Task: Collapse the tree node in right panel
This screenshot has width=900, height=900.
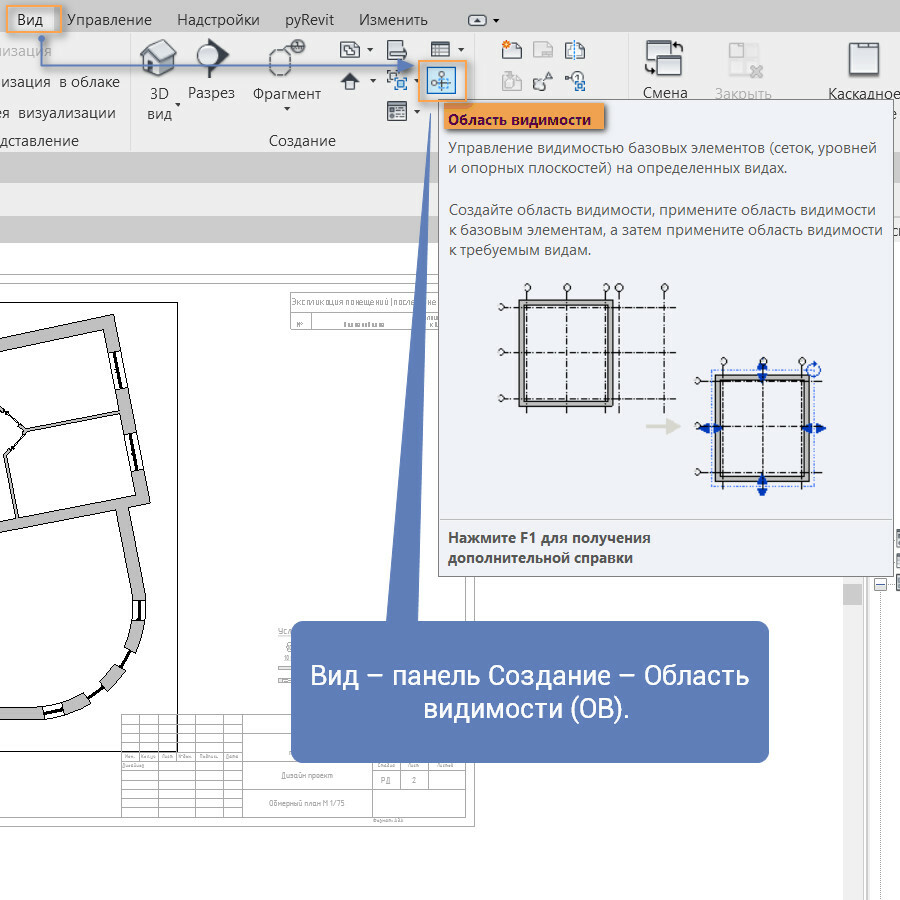Action: pyautogui.click(x=880, y=585)
